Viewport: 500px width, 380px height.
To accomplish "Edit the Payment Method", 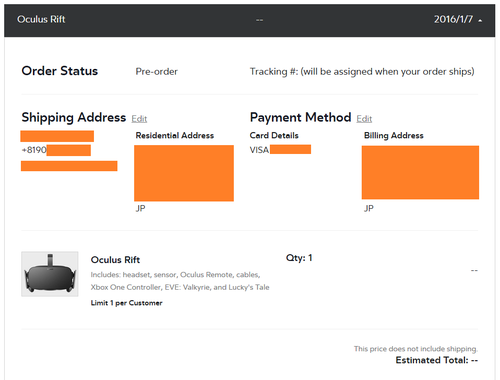I will 364,119.
